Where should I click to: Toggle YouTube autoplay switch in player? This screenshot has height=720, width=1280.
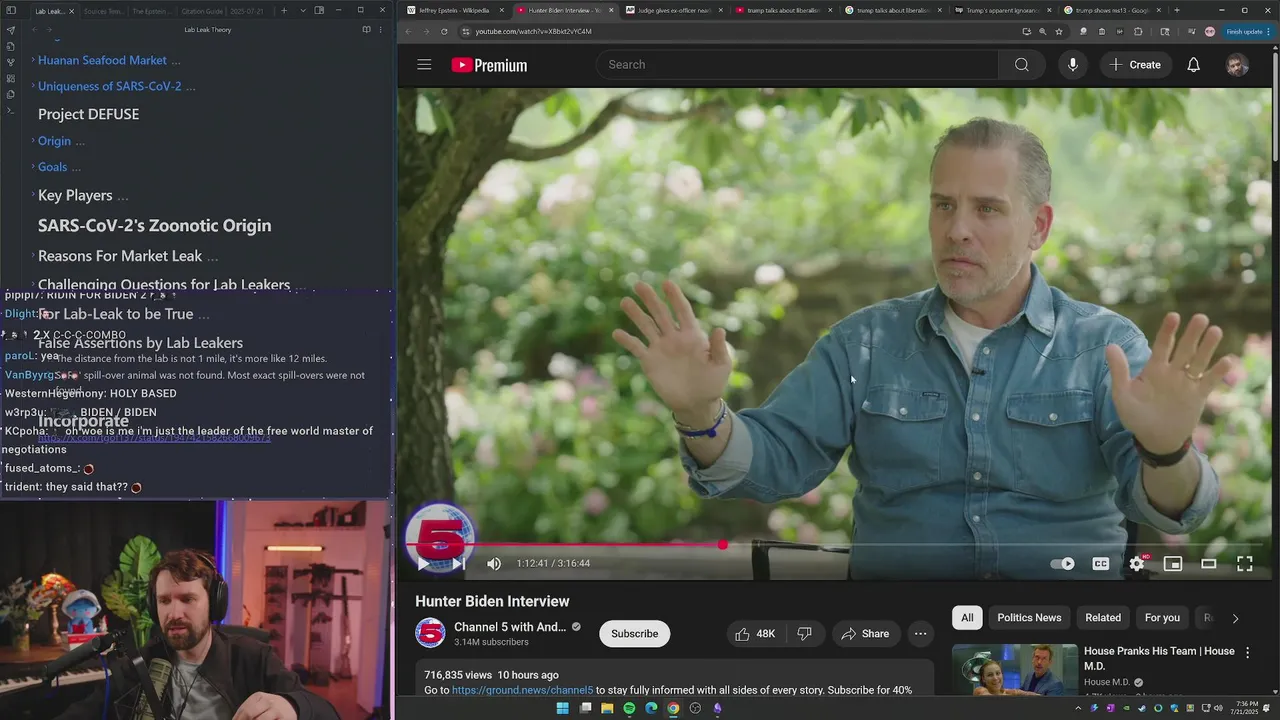pyautogui.click(x=1063, y=564)
